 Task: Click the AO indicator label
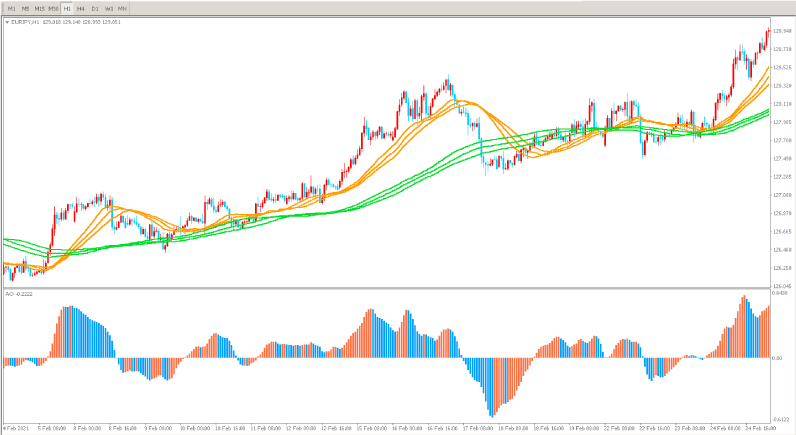(18, 294)
